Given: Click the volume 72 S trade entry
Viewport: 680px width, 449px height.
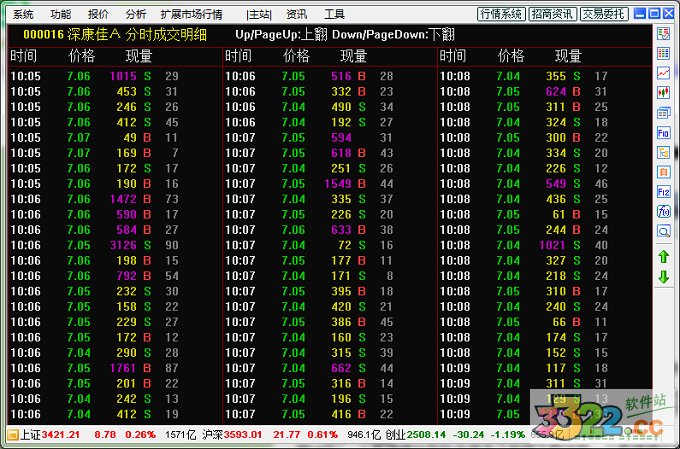Looking at the screenshot, I should click(x=330, y=245).
